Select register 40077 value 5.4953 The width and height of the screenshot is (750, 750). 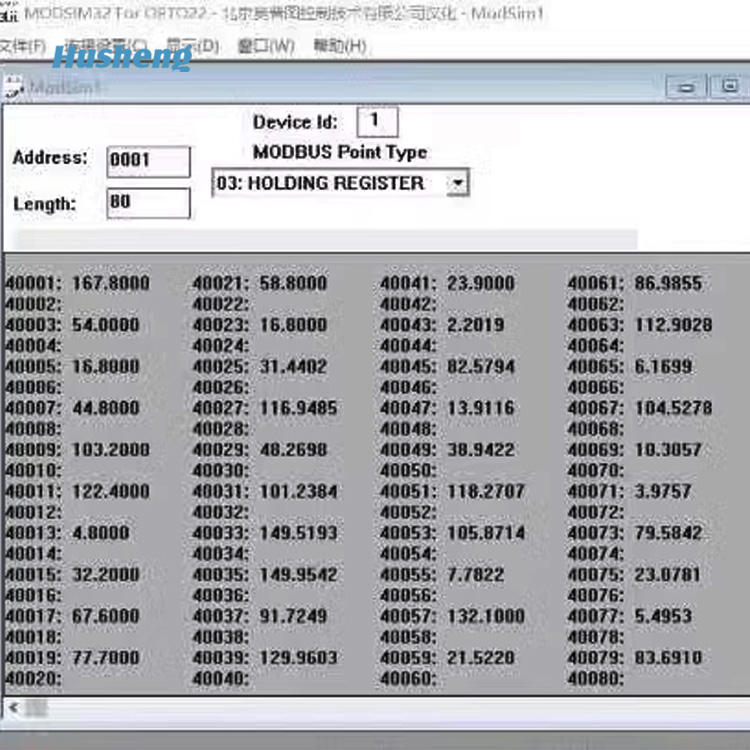tap(663, 616)
